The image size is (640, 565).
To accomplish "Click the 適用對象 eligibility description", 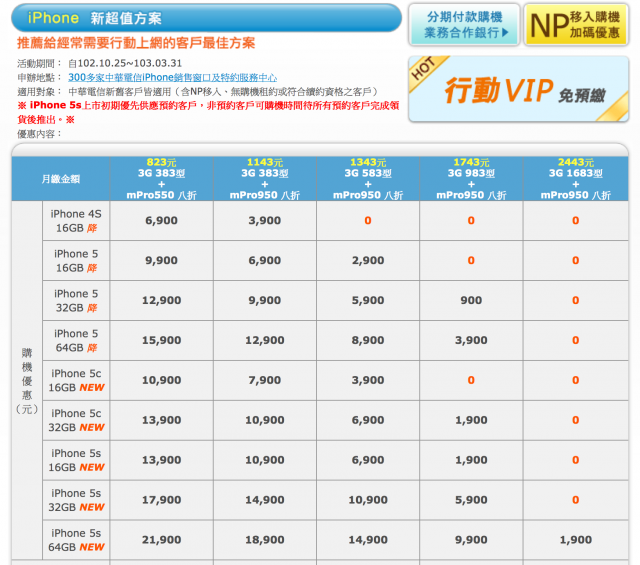I will click(223, 91).
